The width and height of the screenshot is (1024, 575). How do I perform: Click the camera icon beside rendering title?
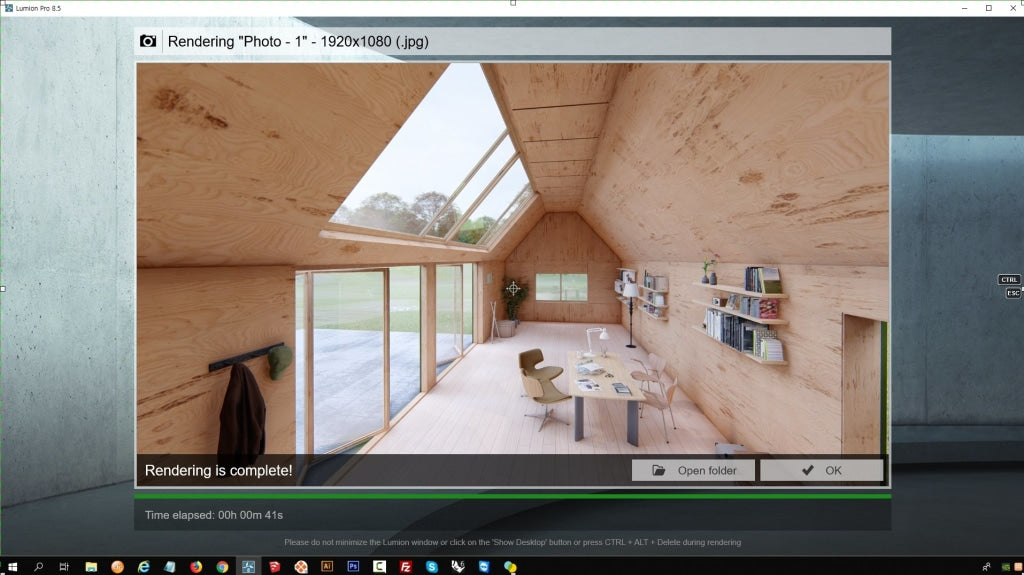pos(148,41)
